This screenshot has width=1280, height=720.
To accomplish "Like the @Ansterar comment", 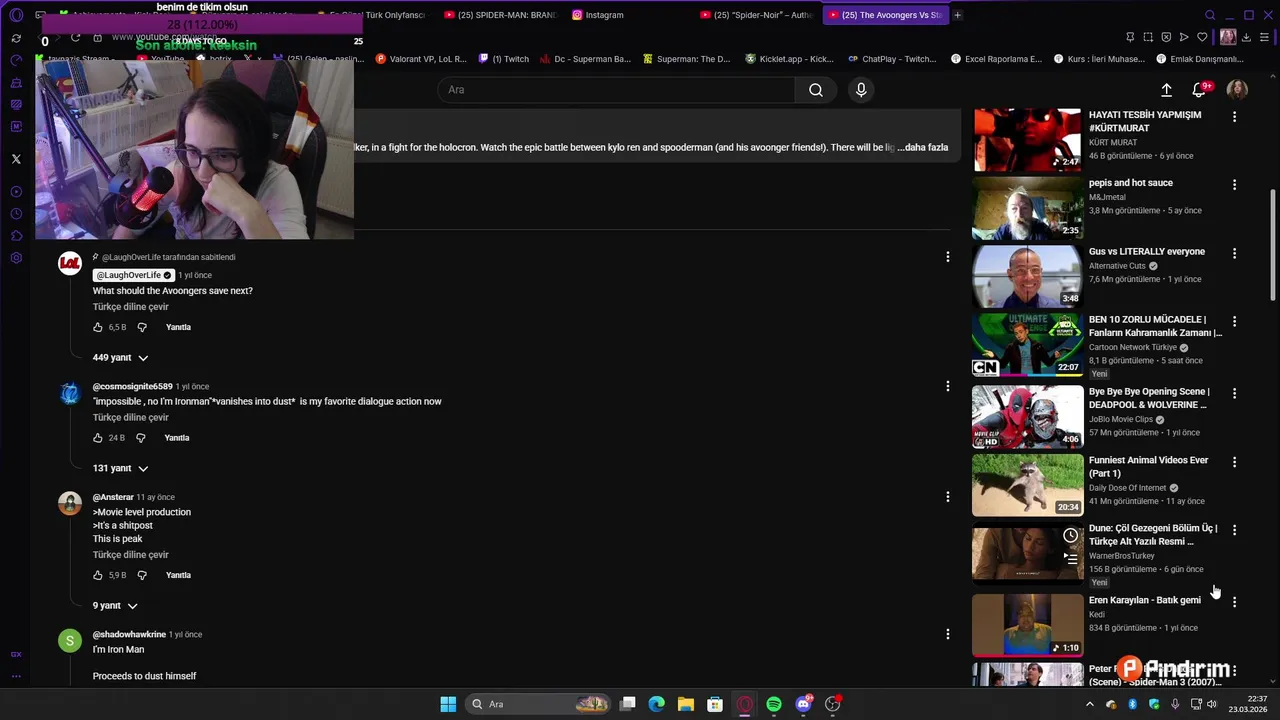I will (98, 575).
